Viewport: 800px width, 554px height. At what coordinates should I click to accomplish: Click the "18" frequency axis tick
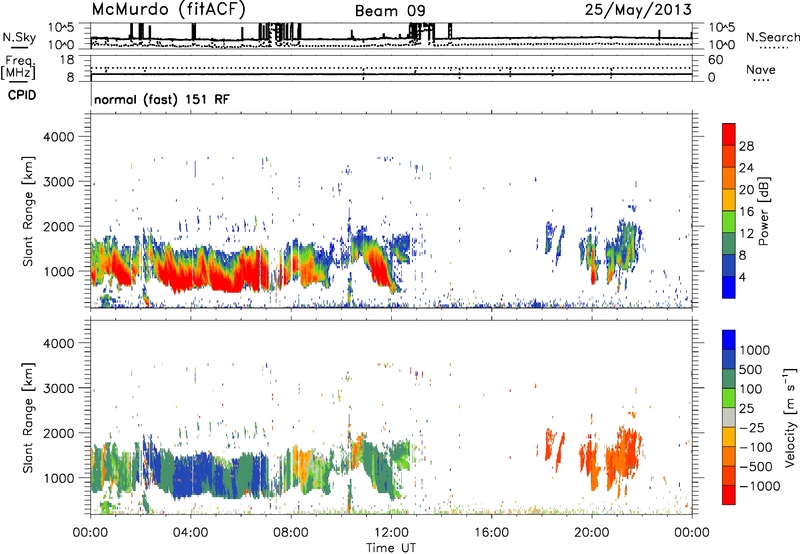(67, 60)
